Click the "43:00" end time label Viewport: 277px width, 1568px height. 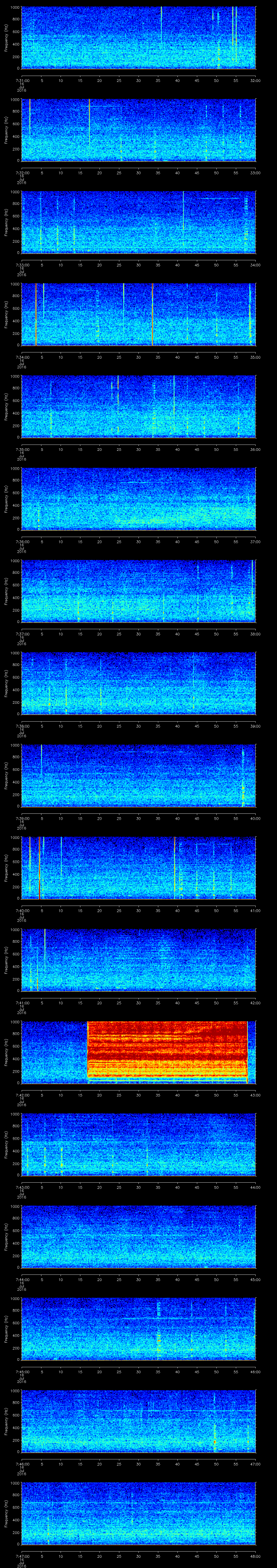click(x=256, y=1095)
